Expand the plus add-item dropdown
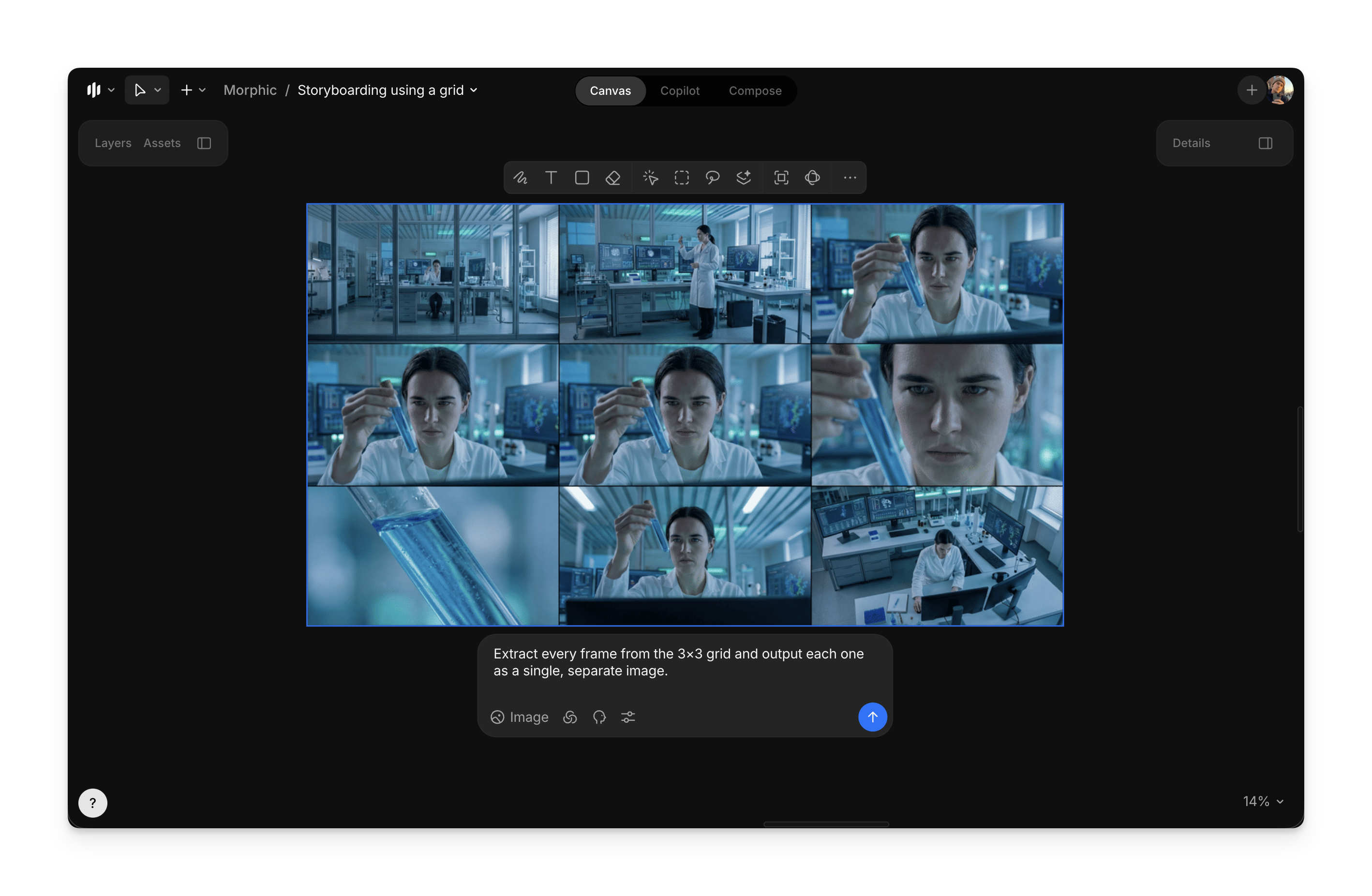This screenshot has width=1372, height=896. click(x=193, y=90)
